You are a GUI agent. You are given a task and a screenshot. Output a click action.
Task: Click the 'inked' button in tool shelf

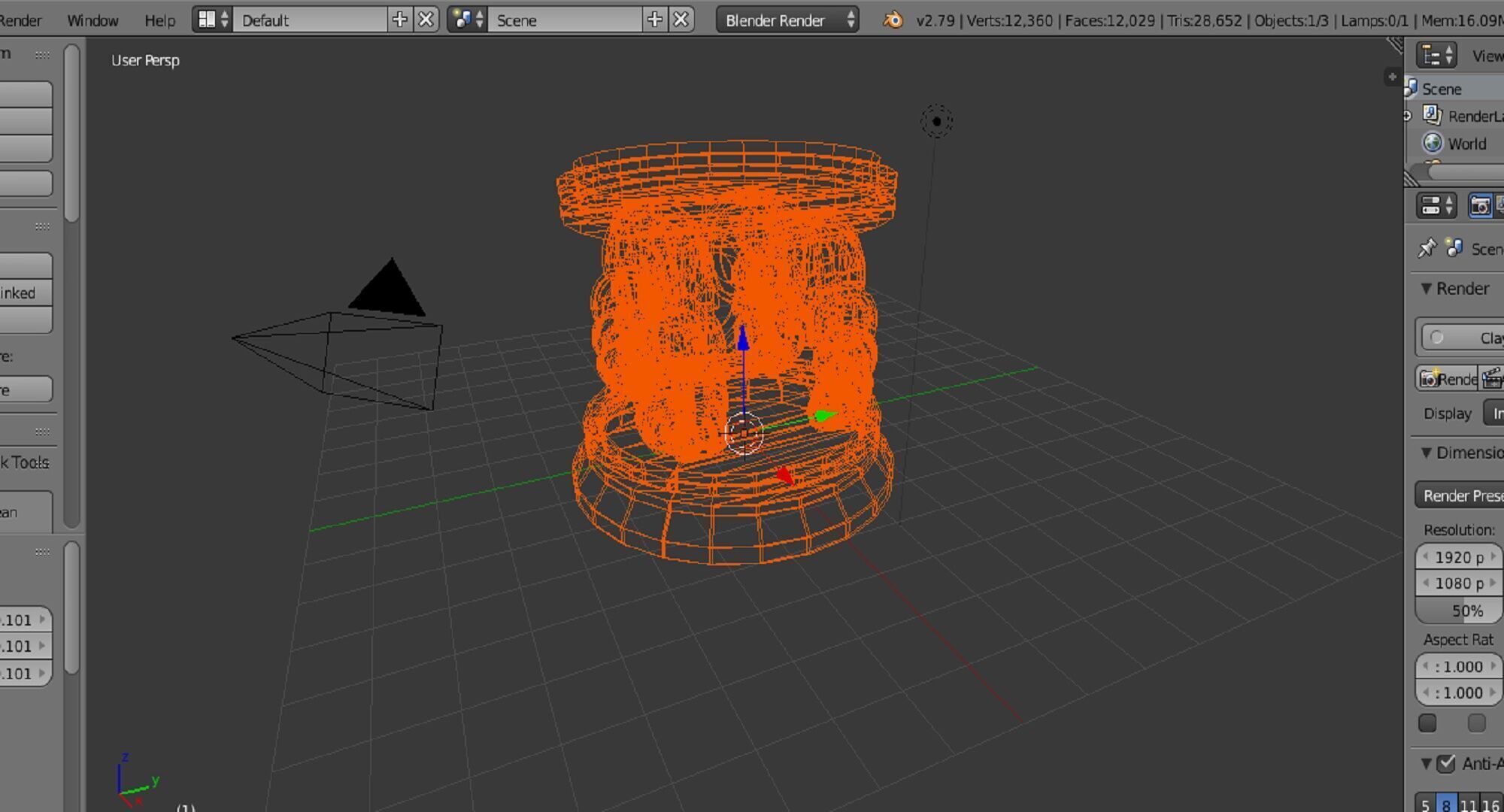click(x=26, y=292)
